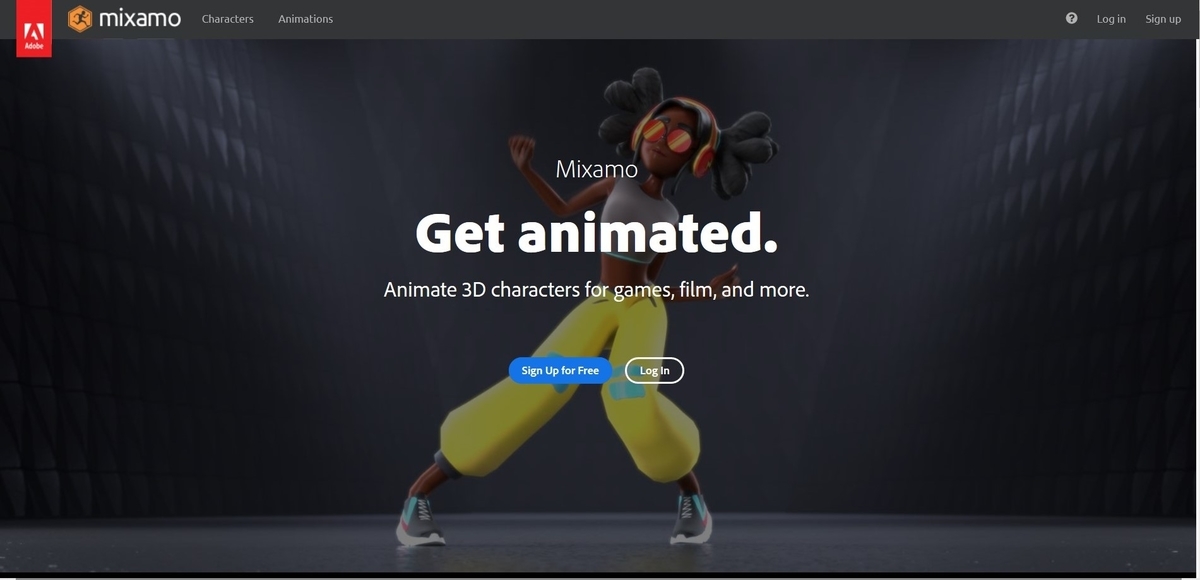Click the "Animate 3D characters for games, film, and more." text

596,290
